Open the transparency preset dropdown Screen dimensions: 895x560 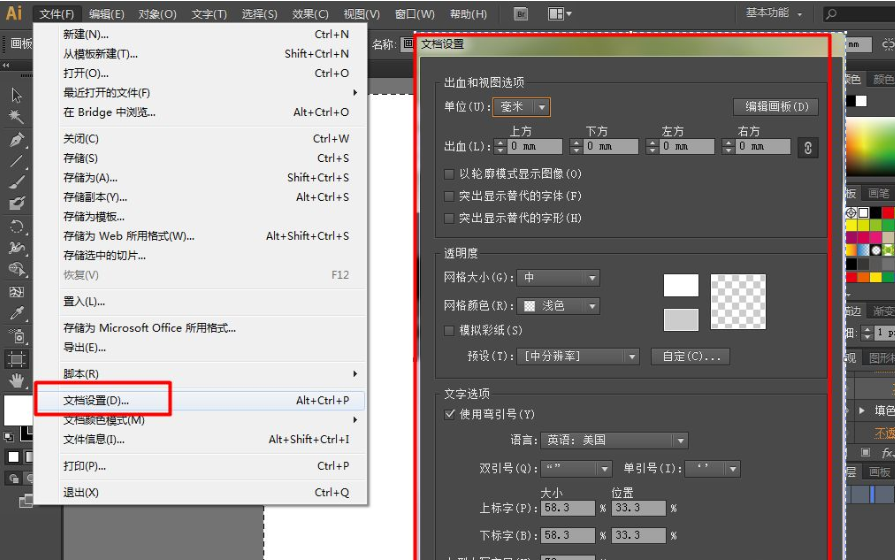tap(578, 357)
